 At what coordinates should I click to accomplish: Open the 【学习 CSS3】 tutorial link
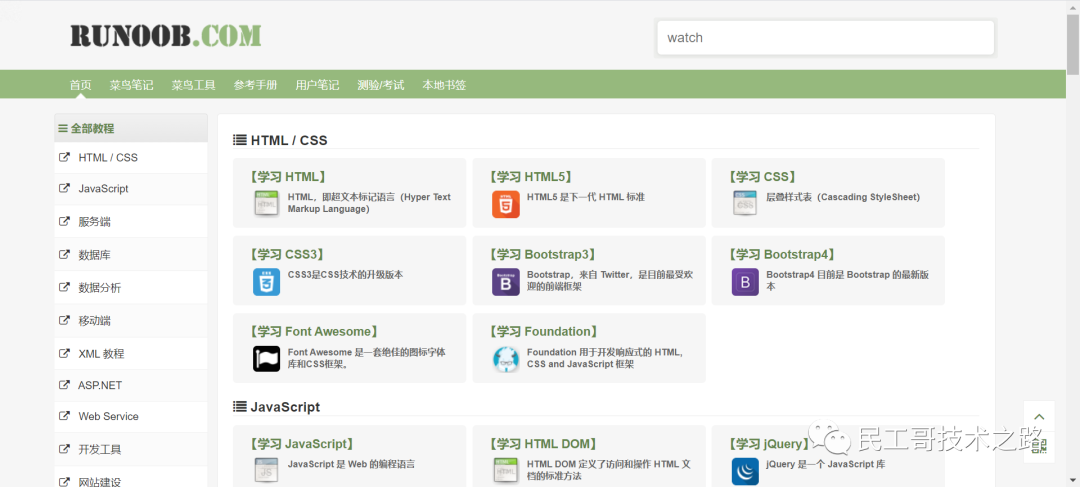click(288, 254)
